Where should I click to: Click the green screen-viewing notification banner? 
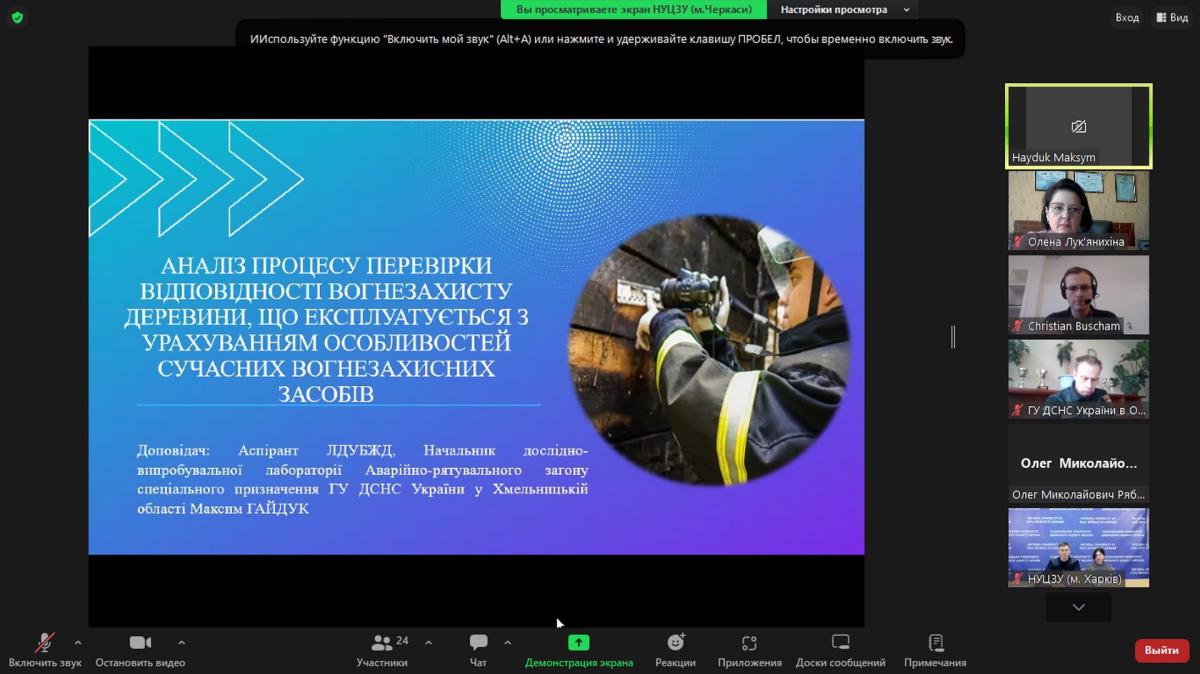(x=633, y=10)
